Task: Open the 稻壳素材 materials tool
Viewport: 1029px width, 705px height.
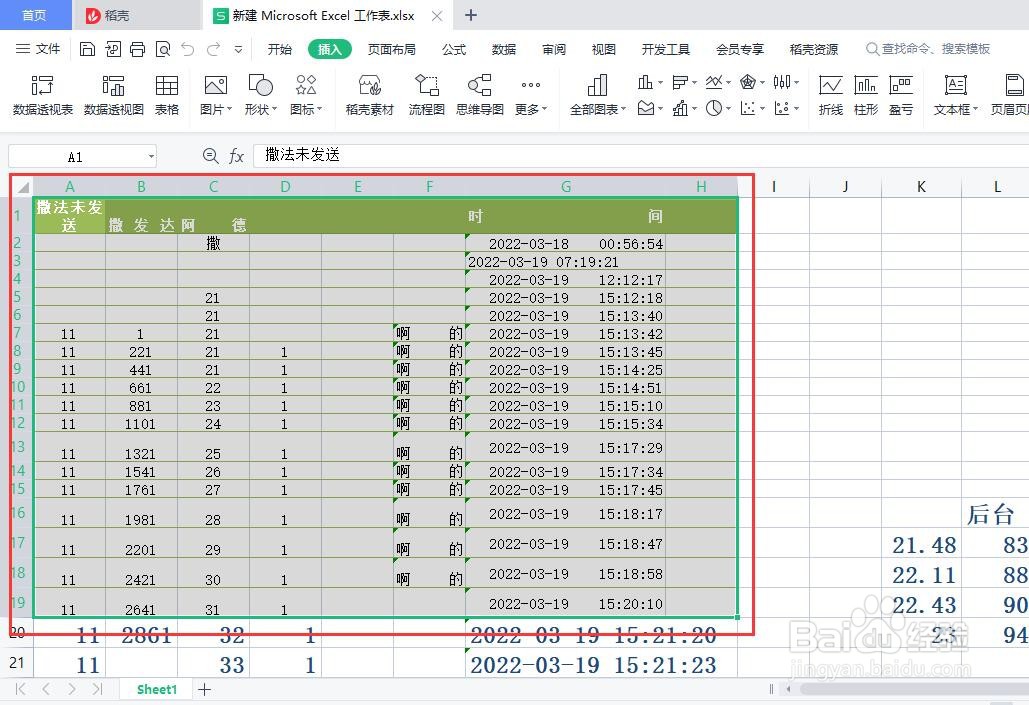Action: [368, 95]
